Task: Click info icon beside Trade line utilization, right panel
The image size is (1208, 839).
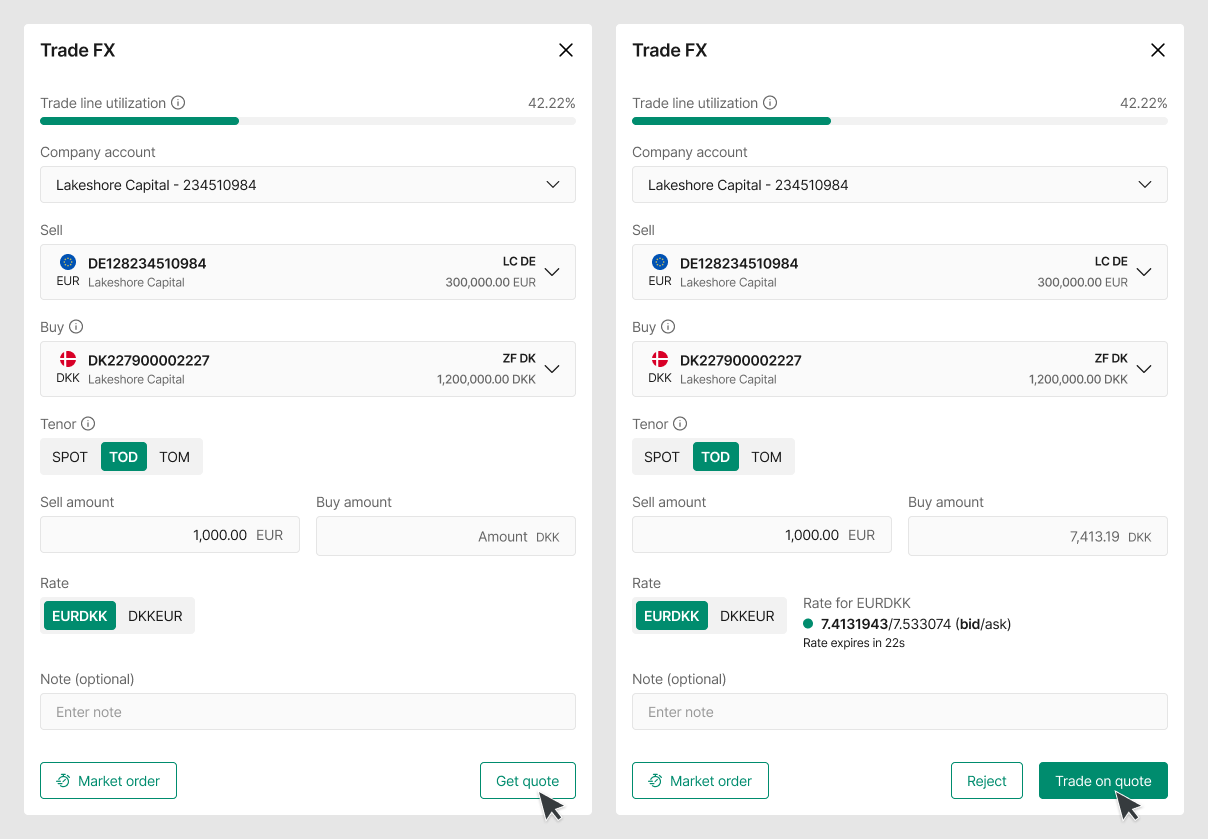Action: click(x=770, y=103)
